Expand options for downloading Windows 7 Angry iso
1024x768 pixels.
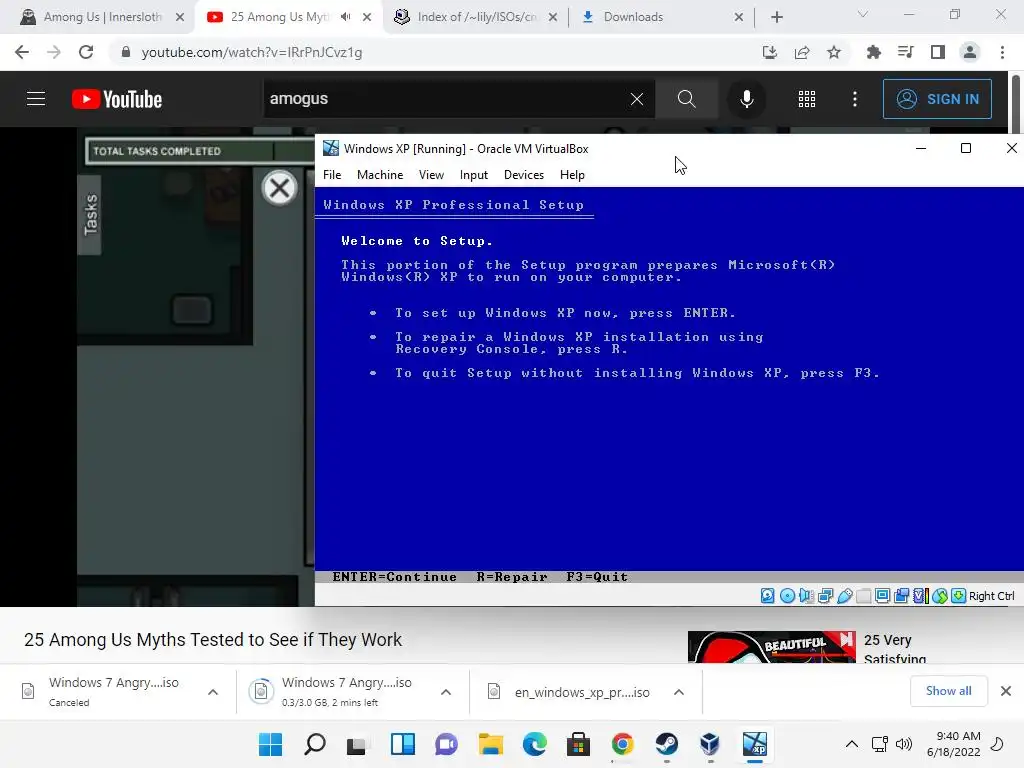[446, 692]
